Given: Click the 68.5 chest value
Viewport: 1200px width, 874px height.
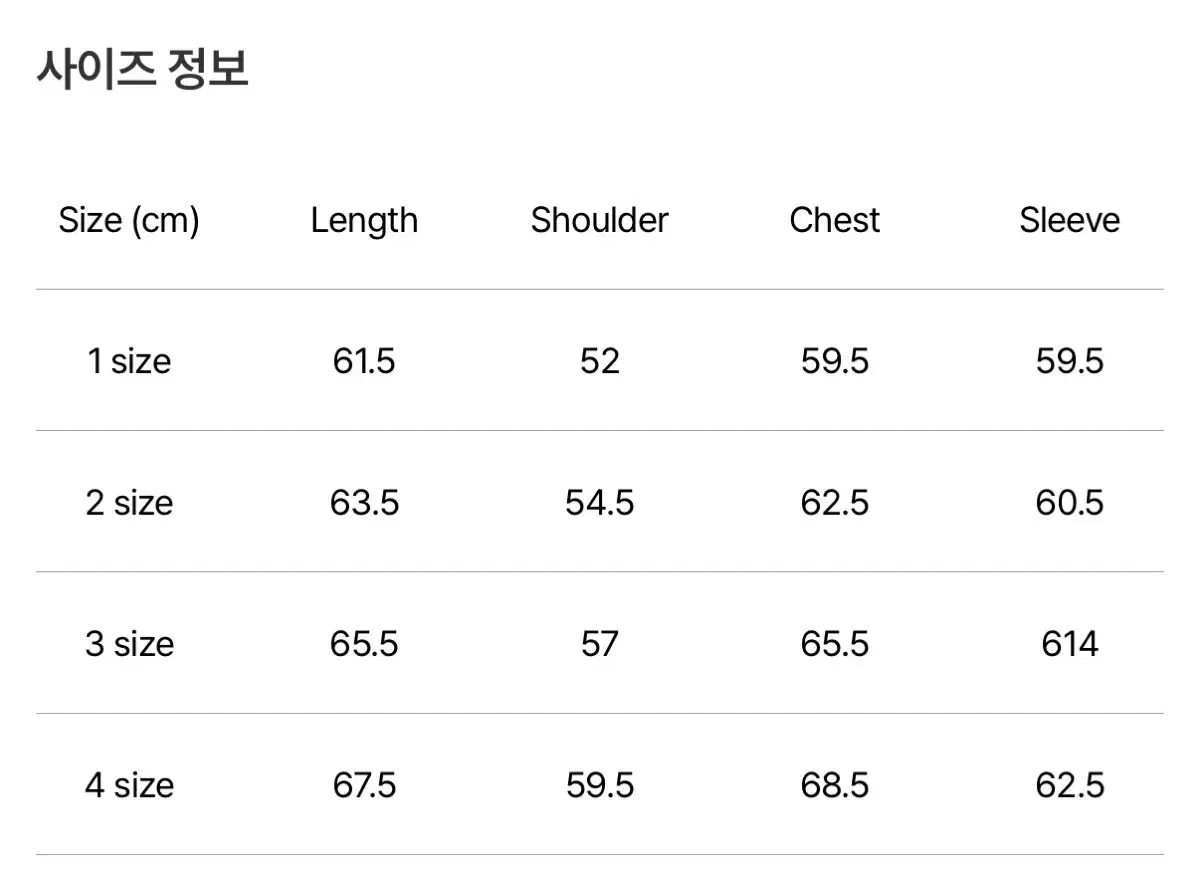Looking at the screenshot, I should click(834, 785).
